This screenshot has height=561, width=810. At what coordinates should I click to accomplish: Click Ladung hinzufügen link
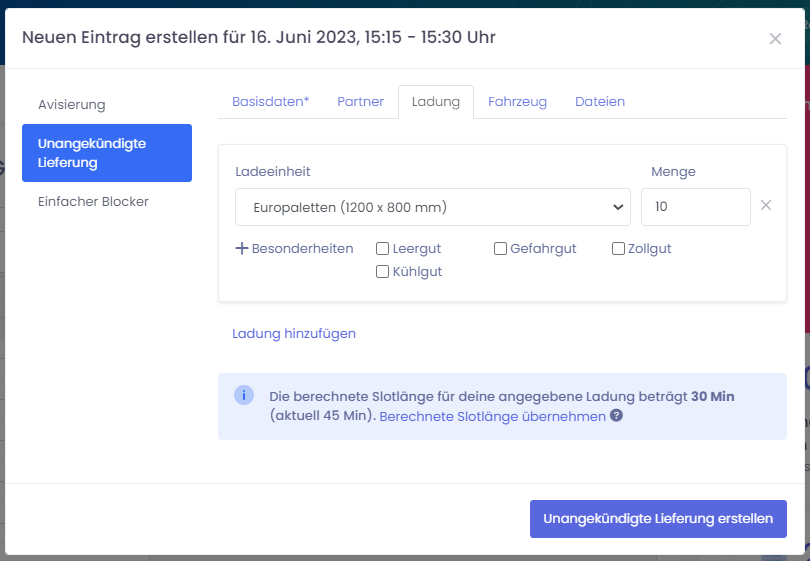coord(294,334)
